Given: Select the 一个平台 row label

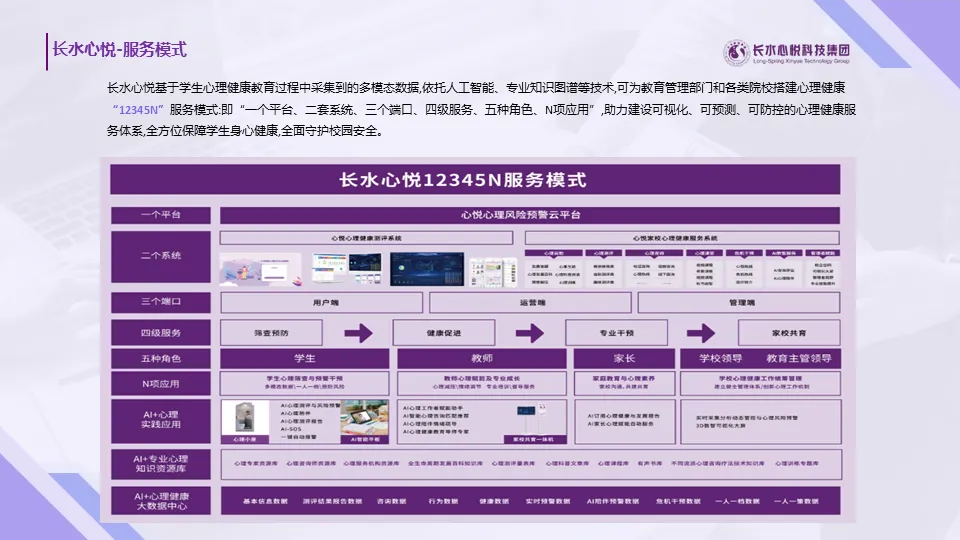Looking at the screenshot, I should (161, 215).
